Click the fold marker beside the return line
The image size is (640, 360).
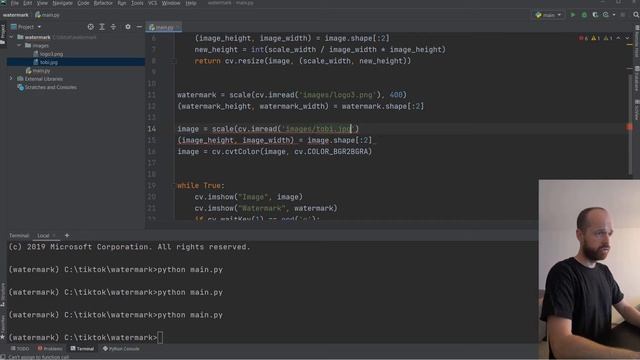(x=174, y=61)
